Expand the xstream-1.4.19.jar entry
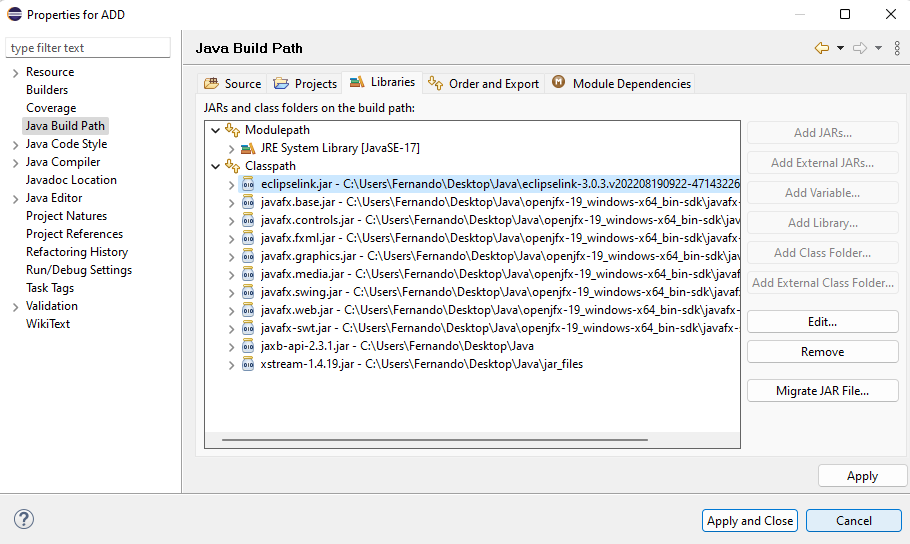 coord(231,365)
